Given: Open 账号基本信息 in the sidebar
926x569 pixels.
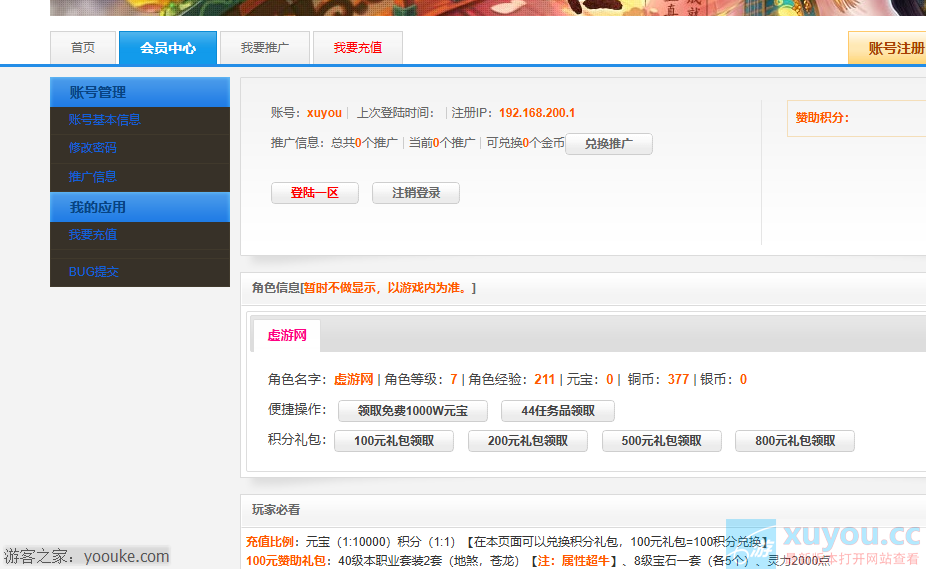Looking at the screenshot, I should 104,120.
